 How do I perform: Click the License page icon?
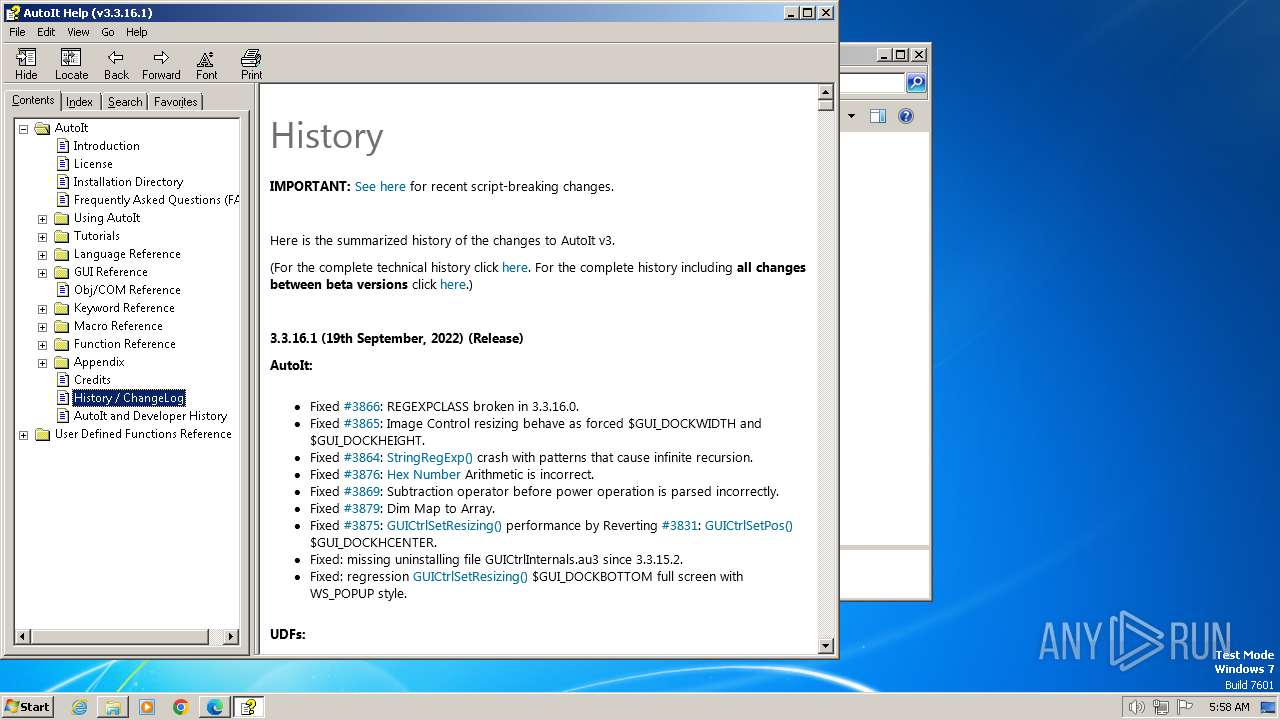[x=63, y=164]
